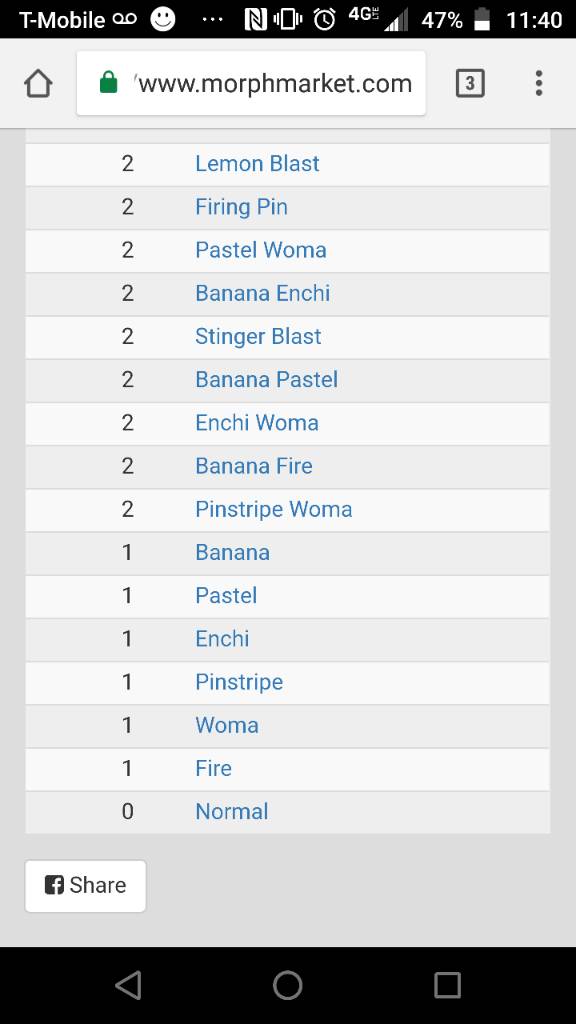576x1024 pixels.
Task: Select the Pastel Woma morph link
Action: [261, 250]
